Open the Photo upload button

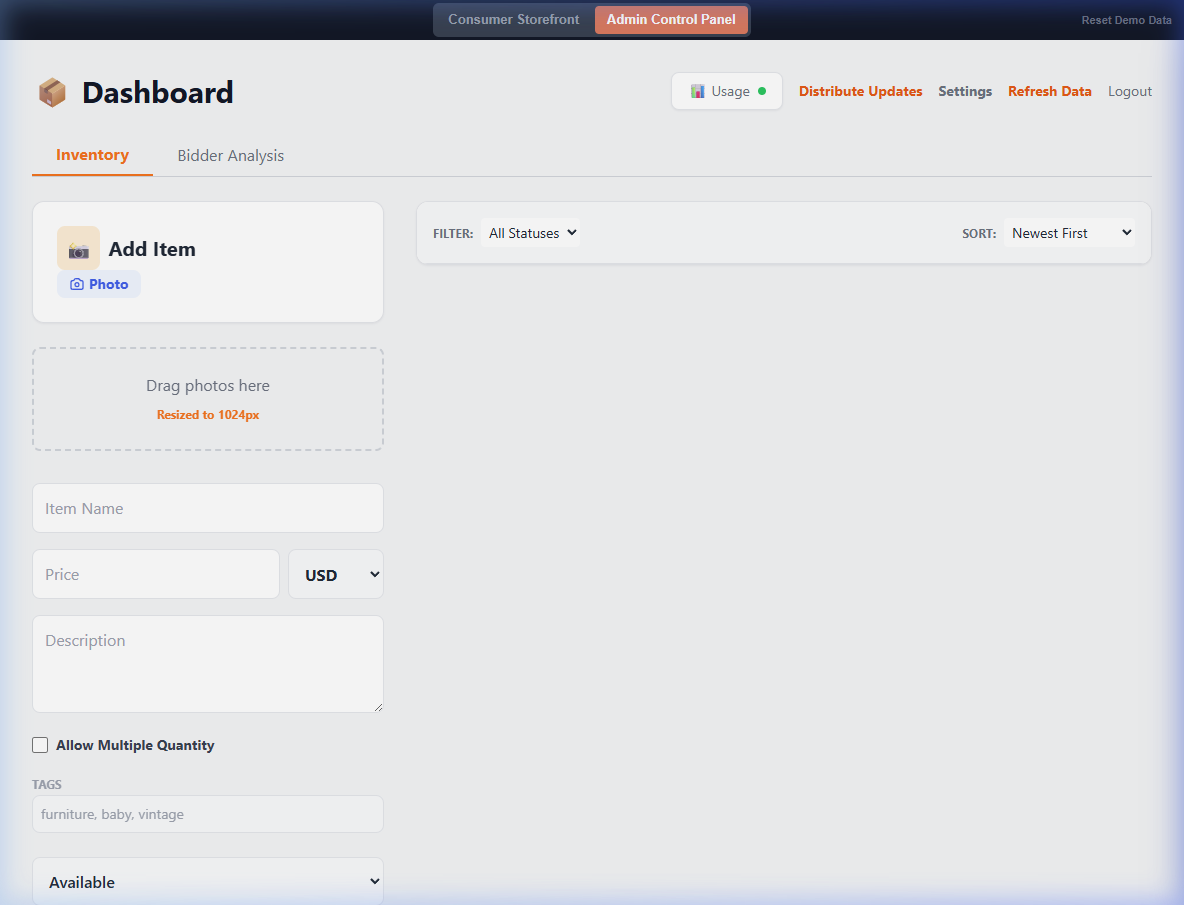coord(98,284)
